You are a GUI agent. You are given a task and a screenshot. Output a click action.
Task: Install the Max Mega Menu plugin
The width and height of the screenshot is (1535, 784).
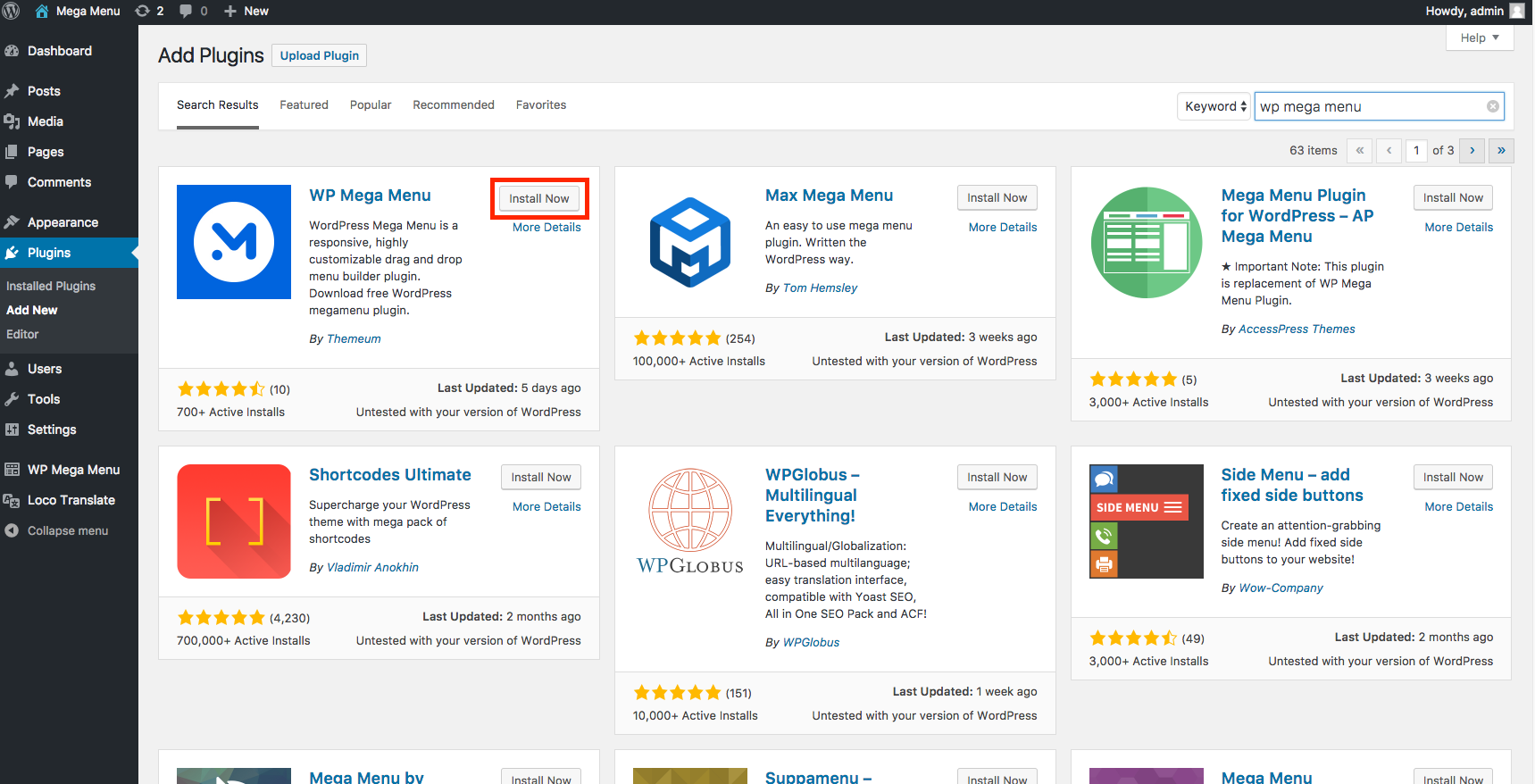click(x=997, y=197)
